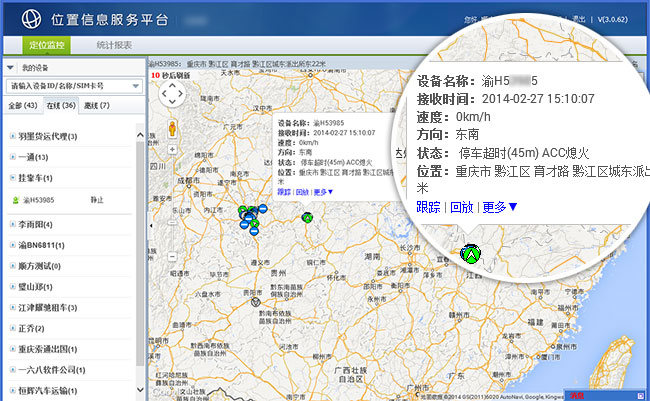Click the map pan navigation control

[171, 94]
